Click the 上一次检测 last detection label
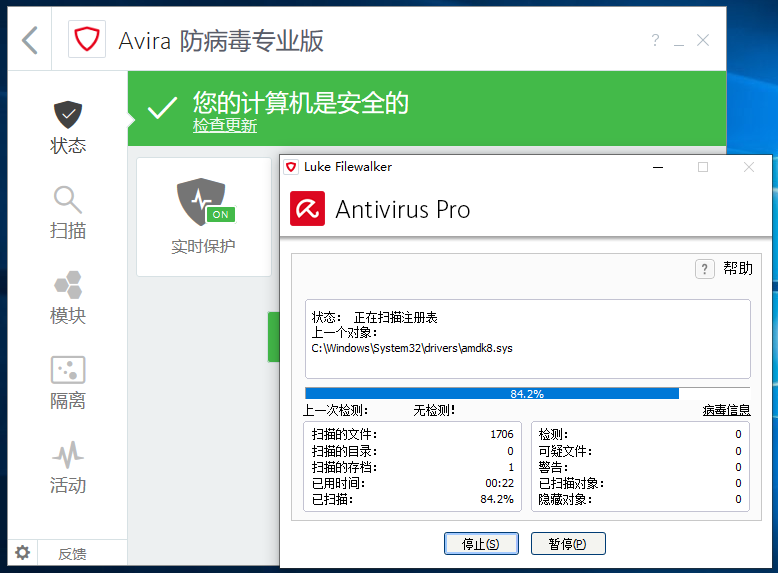The image size is (778, 573). 335,410
